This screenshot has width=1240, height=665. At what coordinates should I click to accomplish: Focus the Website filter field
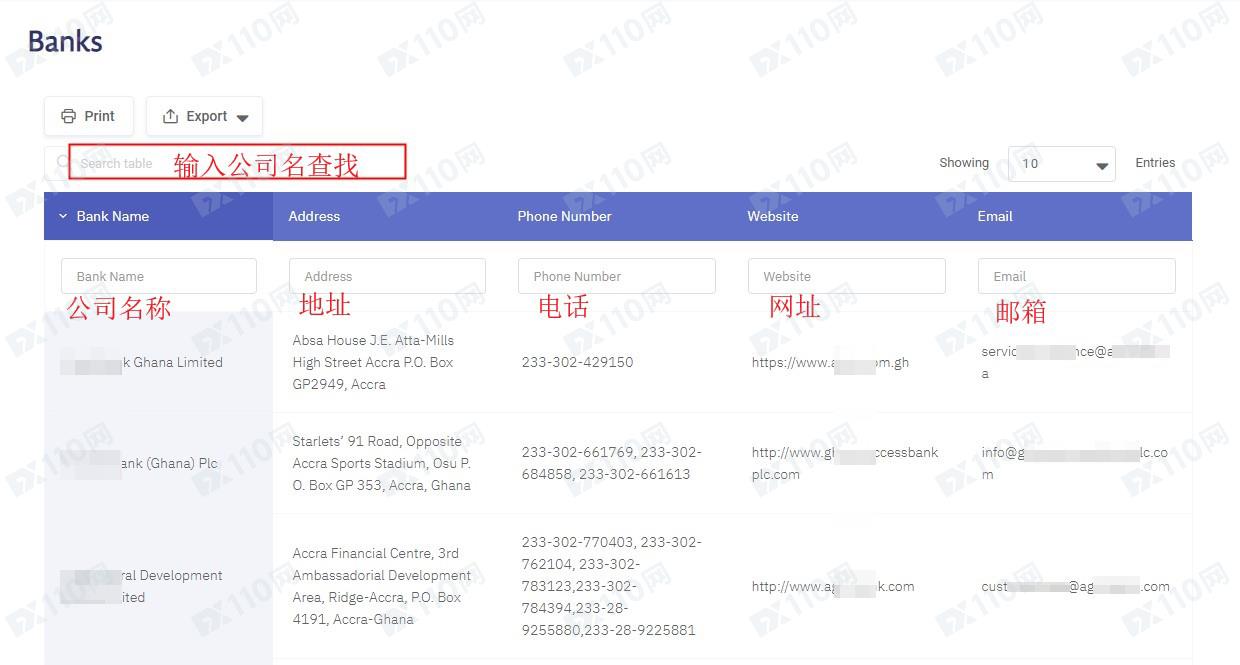[x=846, y=276]
